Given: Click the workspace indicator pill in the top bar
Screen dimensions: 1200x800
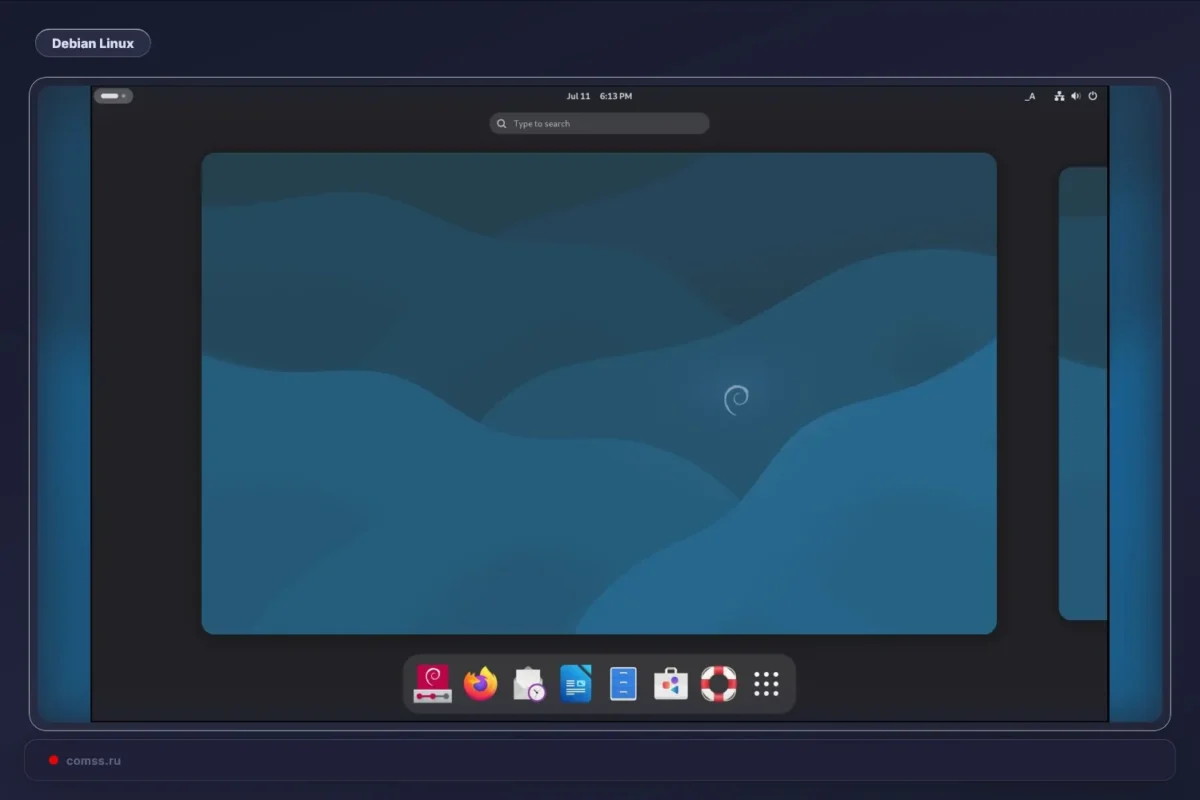Looking at the screenshot, I should click(113, 96).
